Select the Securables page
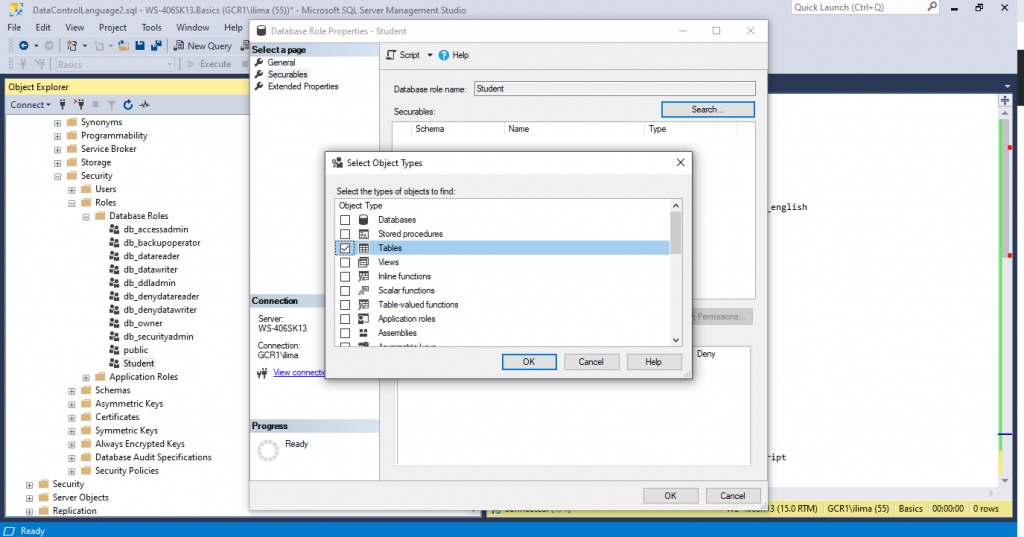This screenshot has height=537, width=1024. [287, 74]
